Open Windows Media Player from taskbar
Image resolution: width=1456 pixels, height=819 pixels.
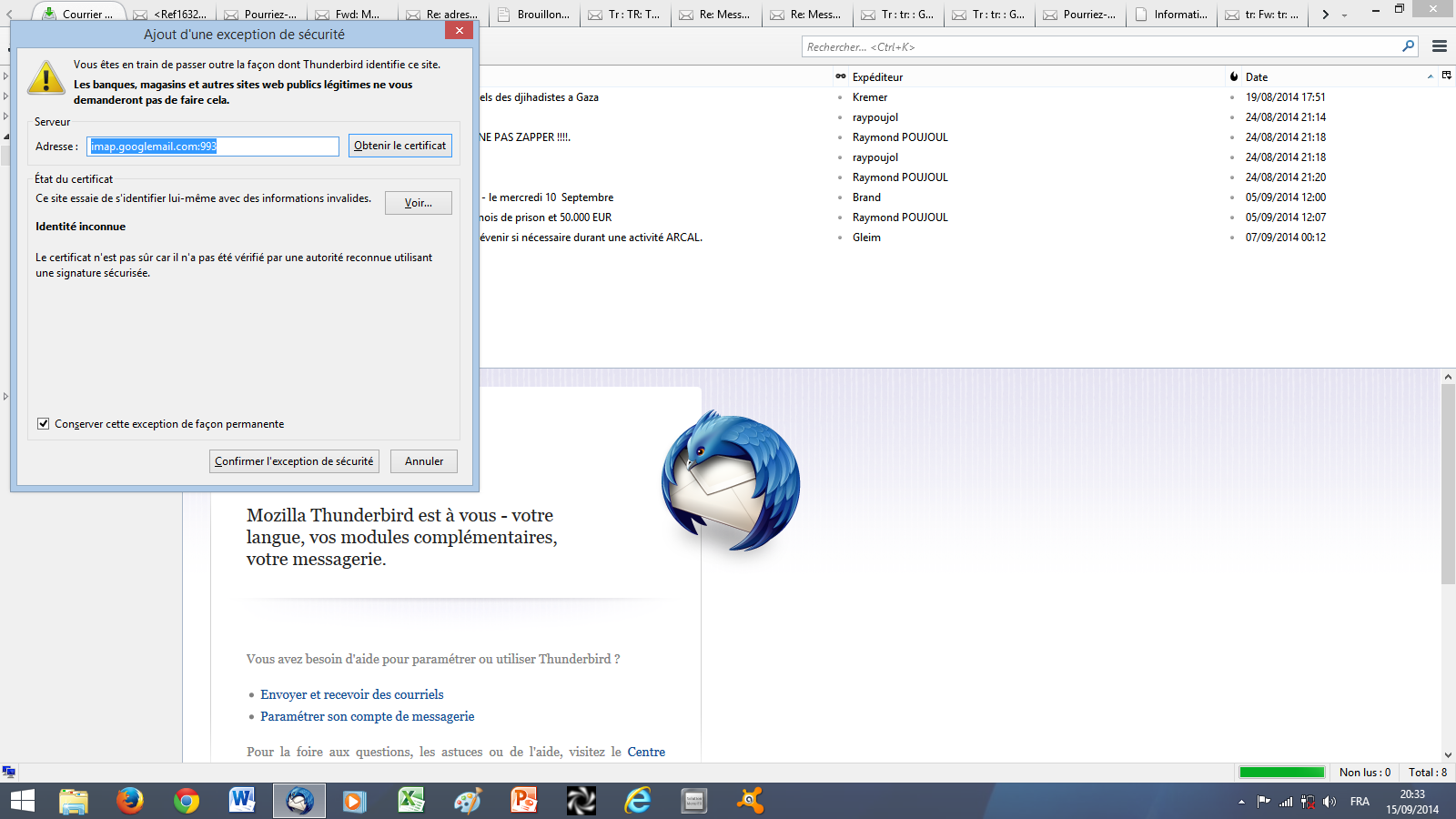[x=354, y=801]
